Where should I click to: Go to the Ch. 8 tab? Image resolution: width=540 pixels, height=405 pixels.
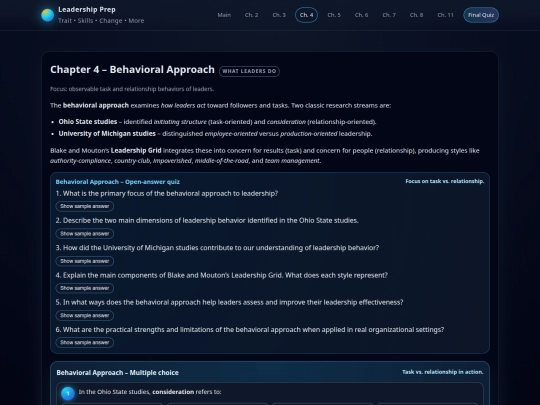[x=416, y=15]
